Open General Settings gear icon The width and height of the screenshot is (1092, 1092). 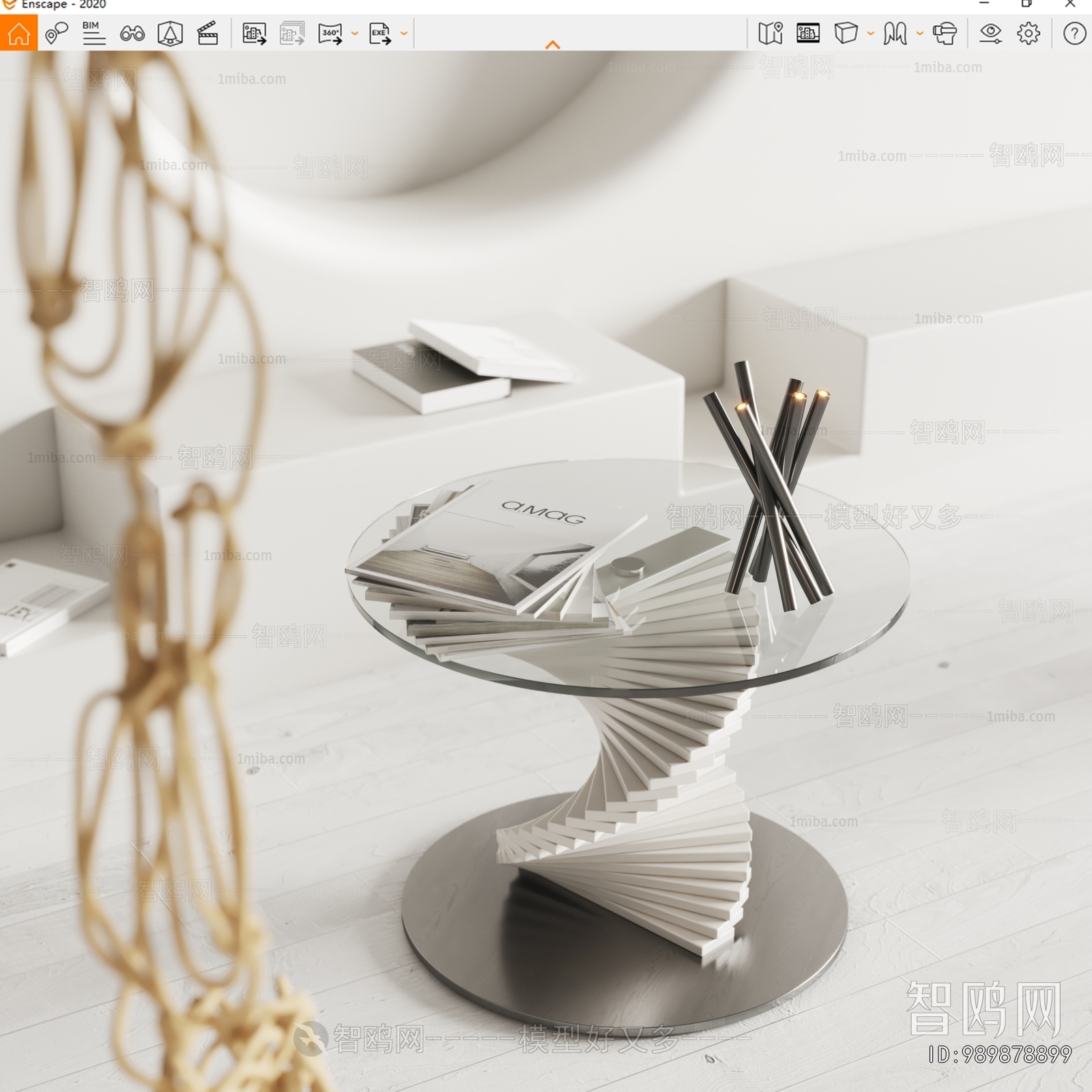(x=1029, y=33)
